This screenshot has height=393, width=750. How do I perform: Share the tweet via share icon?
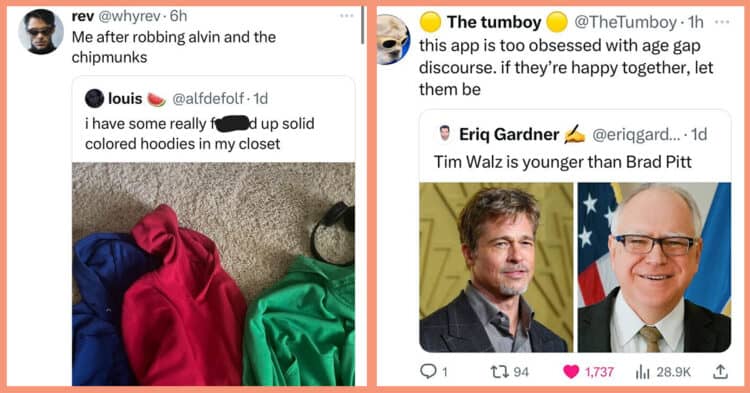coord(720,371)
